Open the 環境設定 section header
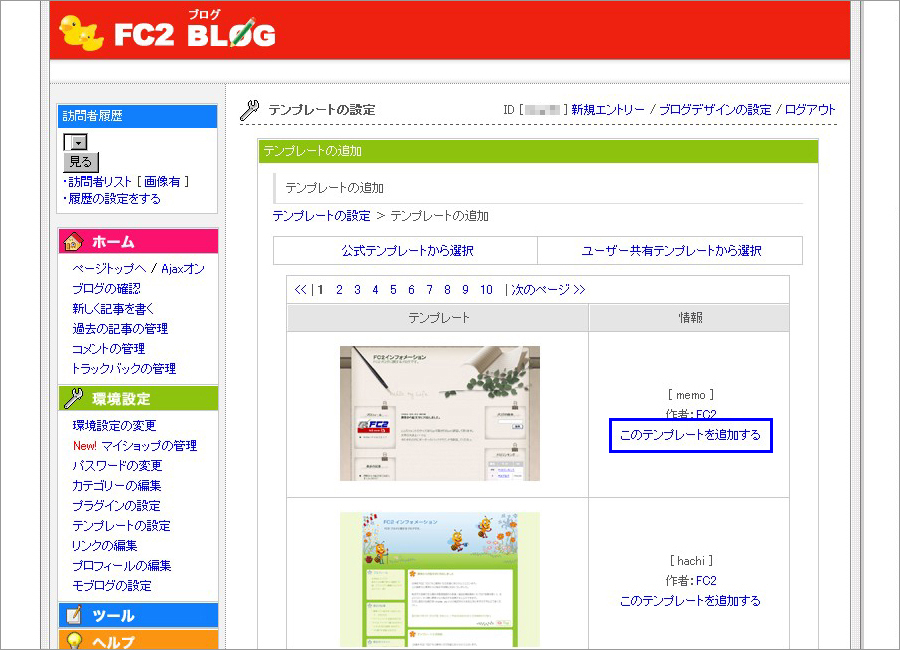900x650 pixels. pyautogui.click(x=138, y=398)
